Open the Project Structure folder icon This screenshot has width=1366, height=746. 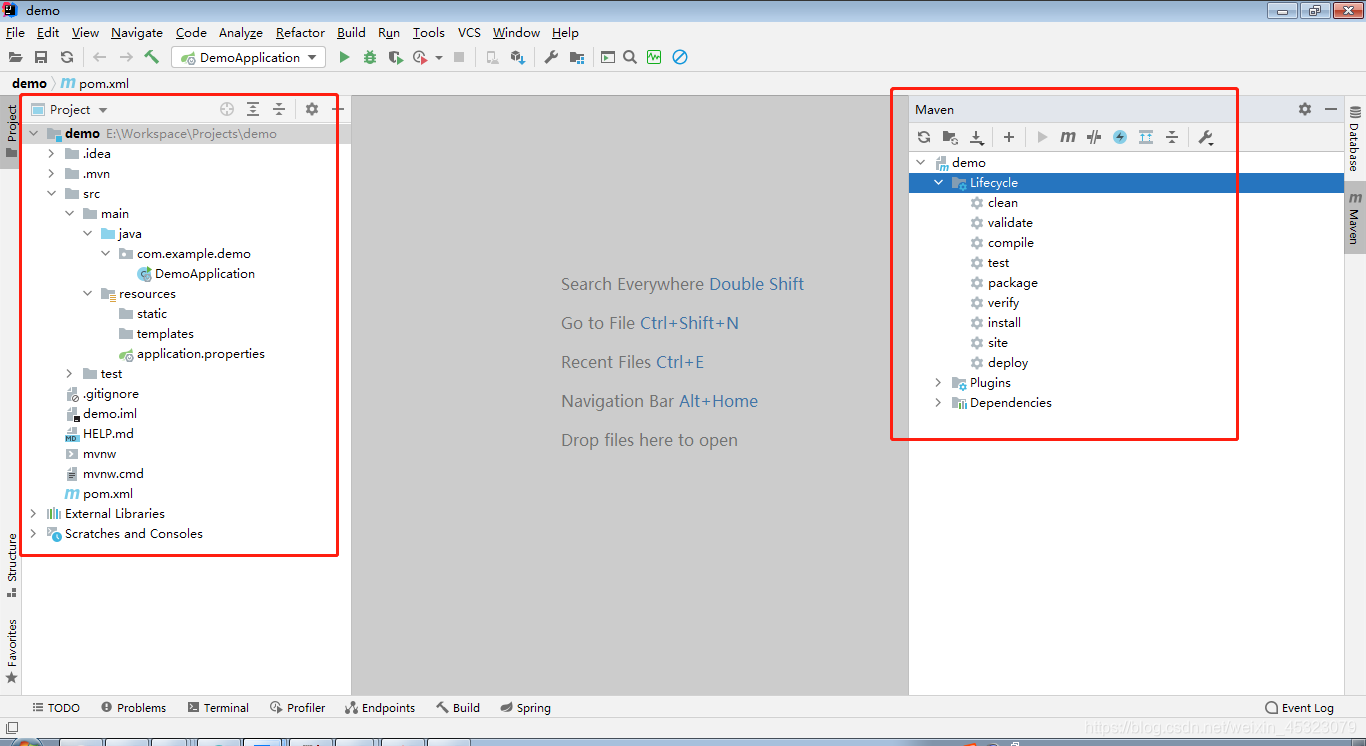[x=577, y=57]
